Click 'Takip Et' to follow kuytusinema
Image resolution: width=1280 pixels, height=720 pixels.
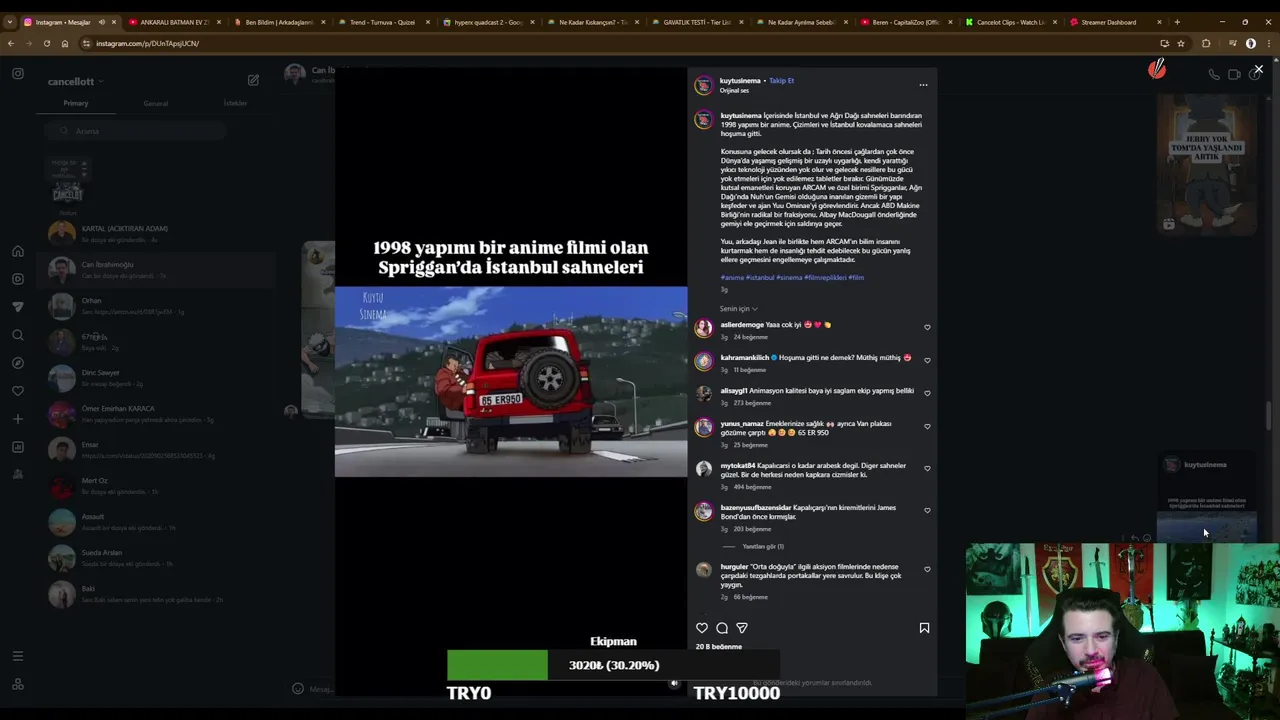click(781, 81)
